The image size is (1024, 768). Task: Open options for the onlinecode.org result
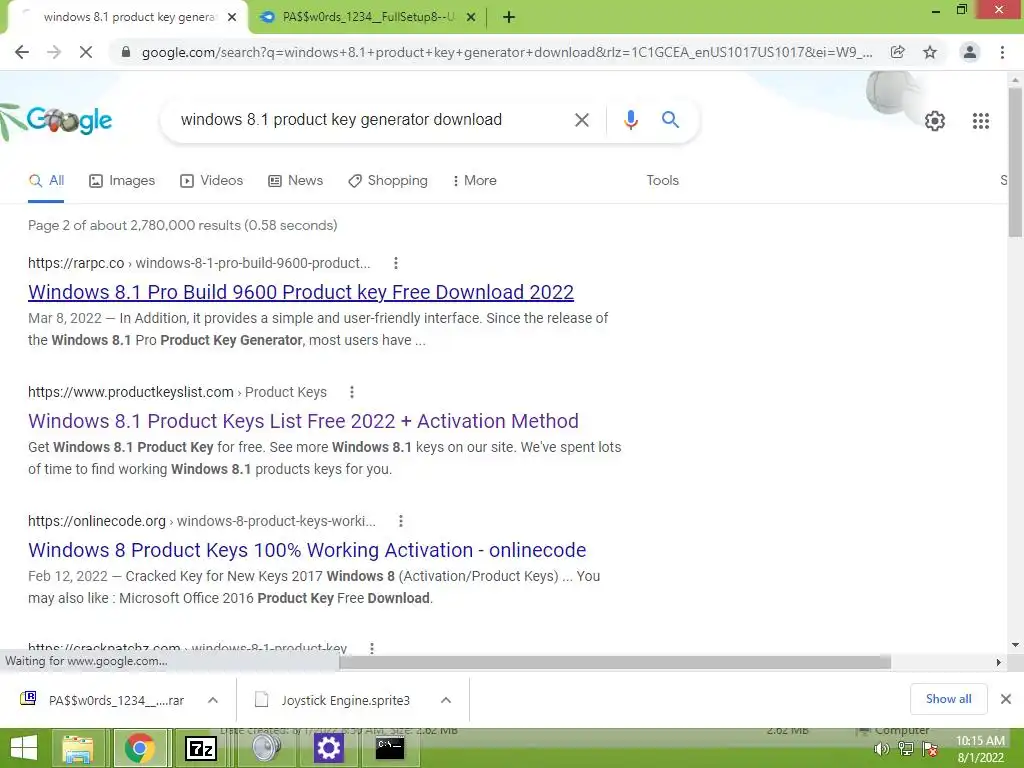pyautogui.click(x=401, y=521)
